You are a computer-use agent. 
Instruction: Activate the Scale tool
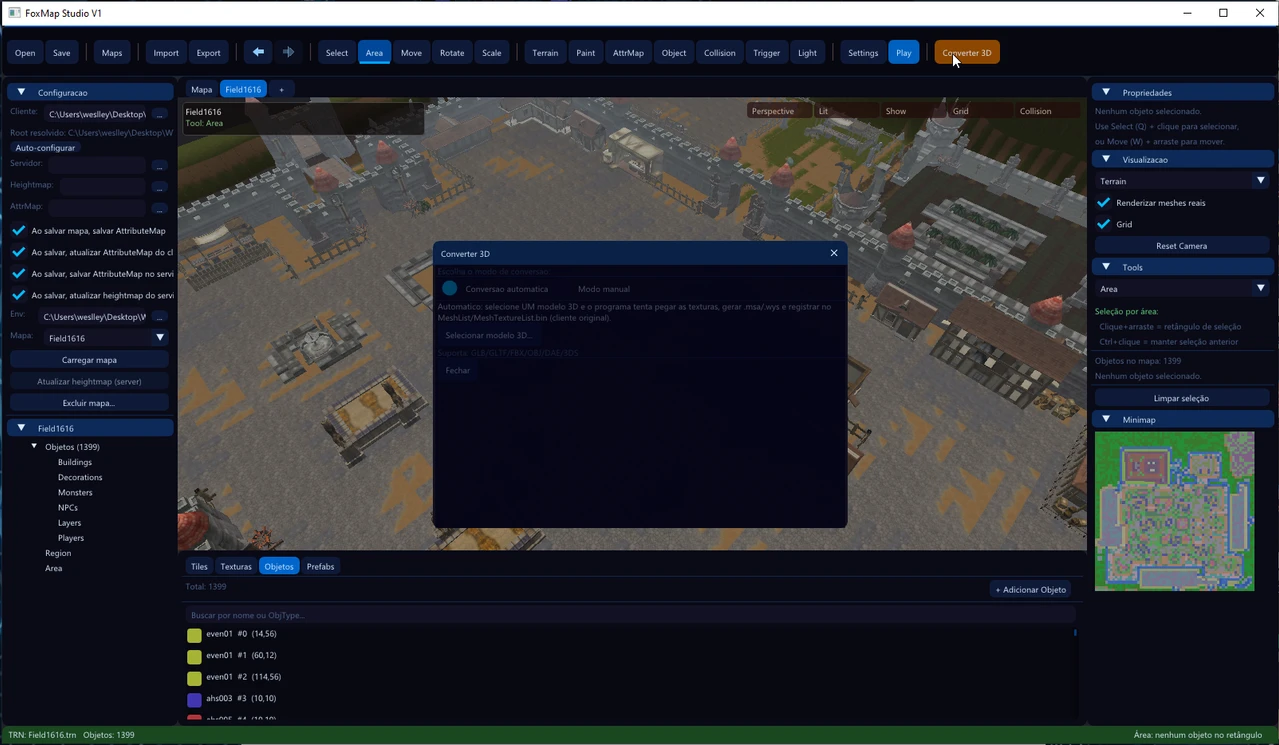(491, 53)
